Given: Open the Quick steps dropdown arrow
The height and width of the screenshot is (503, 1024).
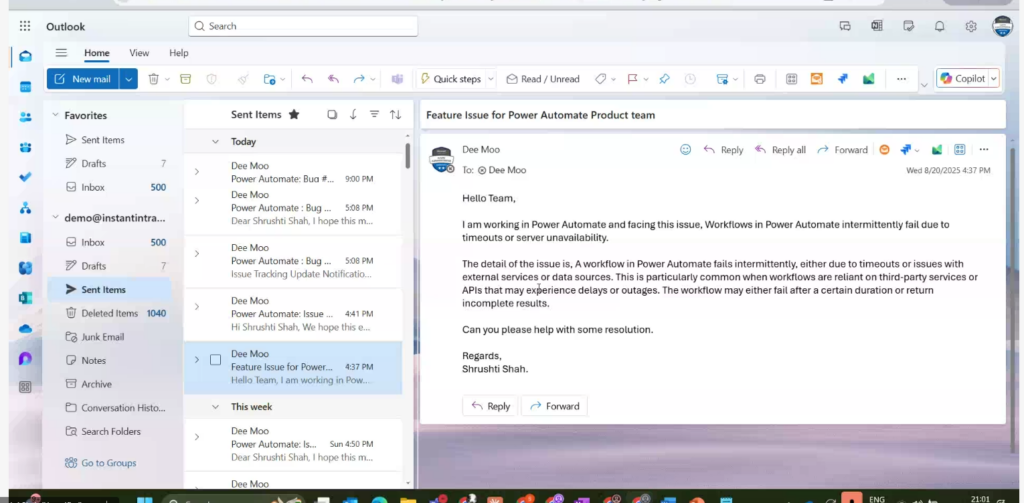Looking at the screenshot, I should coord(491,79).
